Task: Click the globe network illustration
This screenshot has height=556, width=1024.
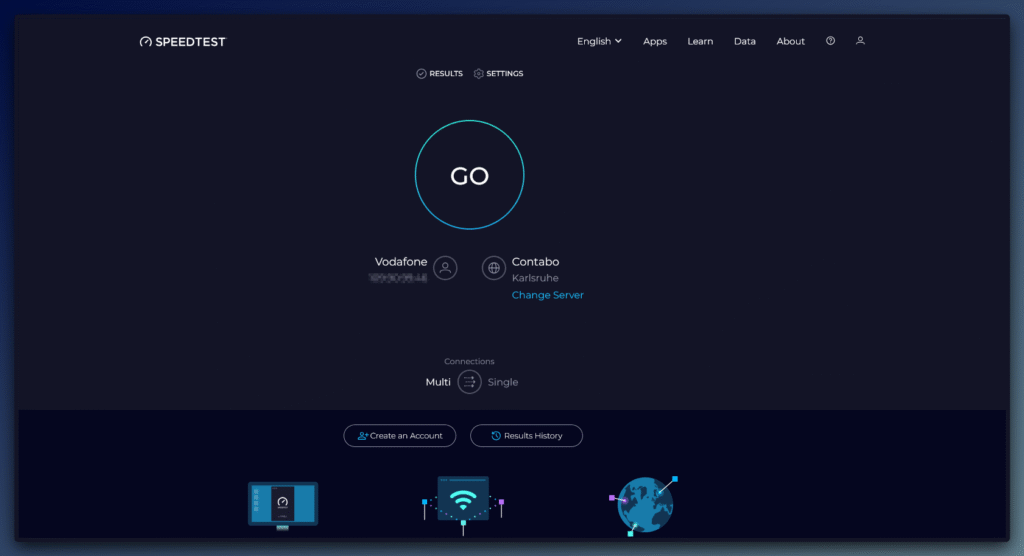Action: click(x=643, y=503)
